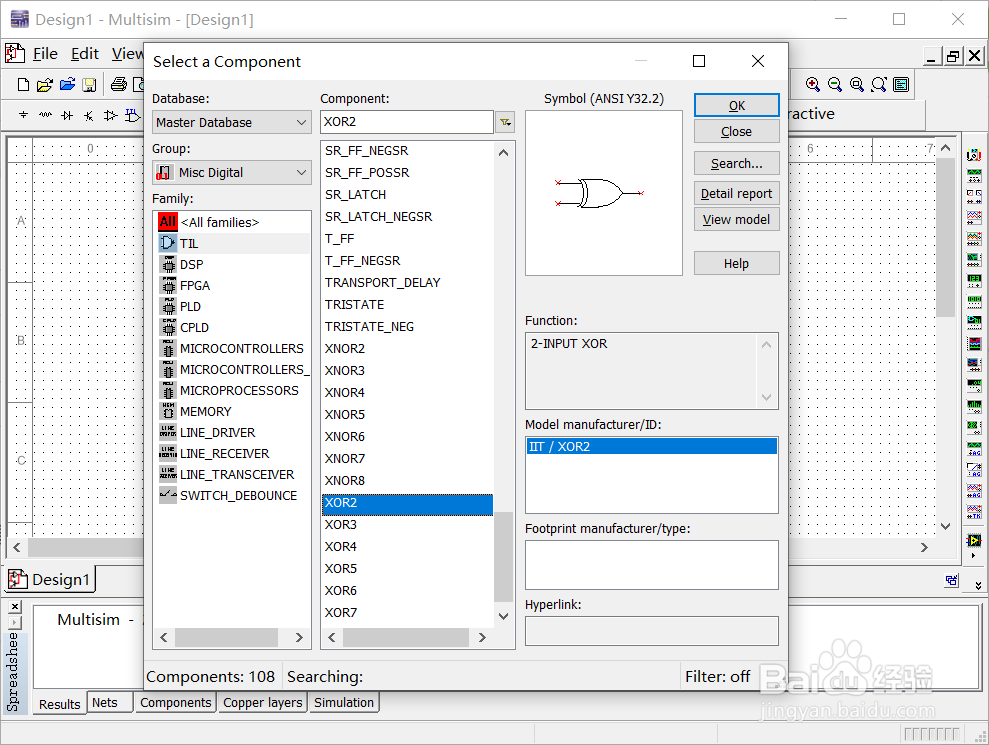Select the Function generator instrument icon

pos(974,175)
